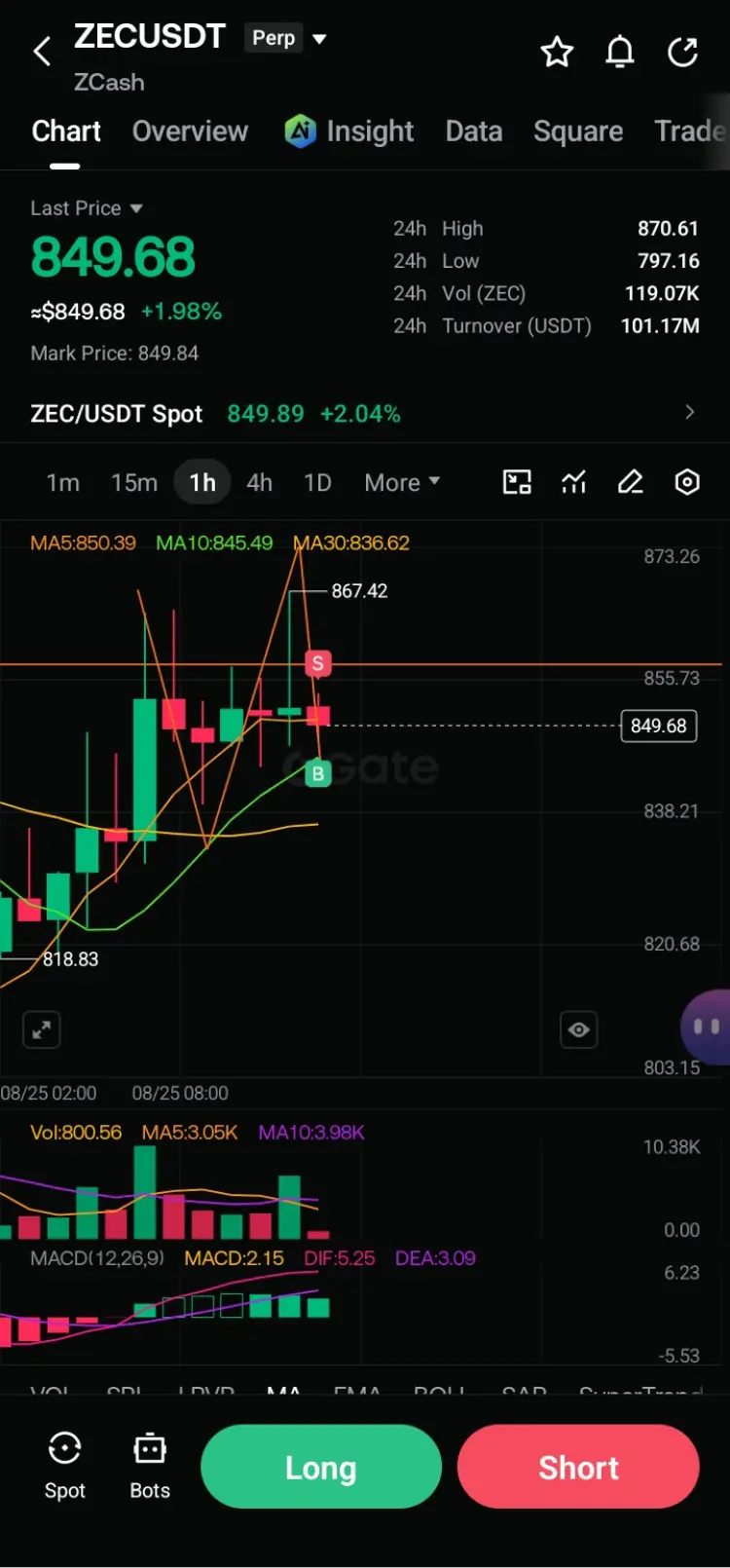Open the chart layout picture-in-picture icon
The height and width of the screenshot is (1568, 730).
coord(517,482)
